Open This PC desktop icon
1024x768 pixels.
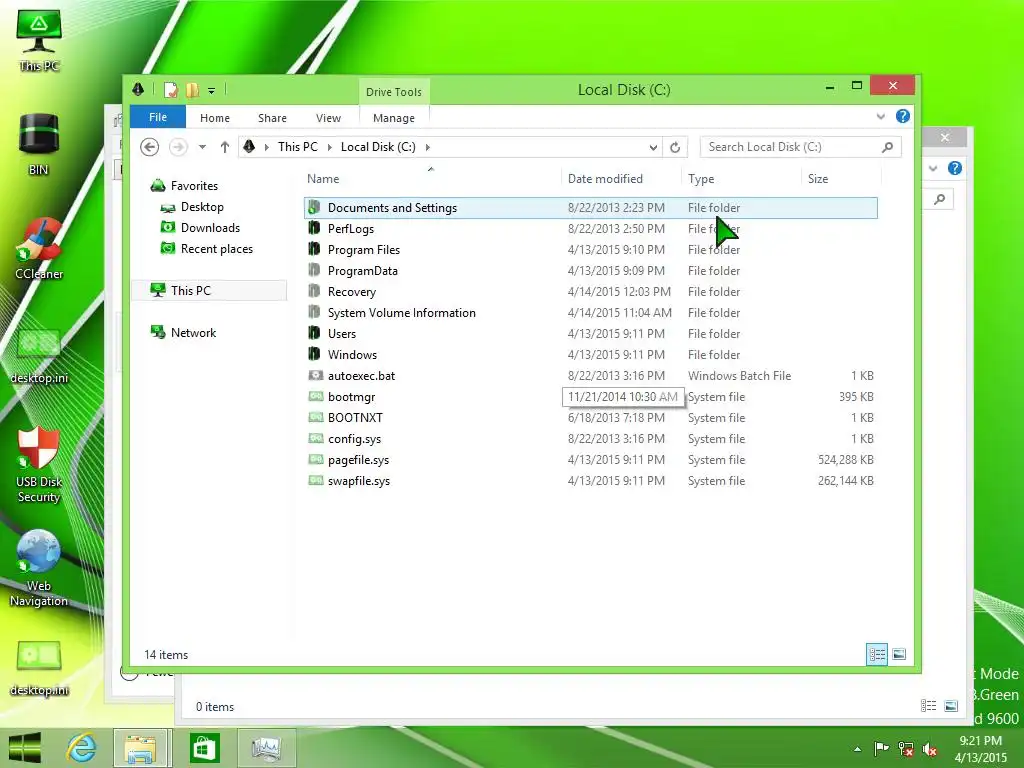(39, 39)
